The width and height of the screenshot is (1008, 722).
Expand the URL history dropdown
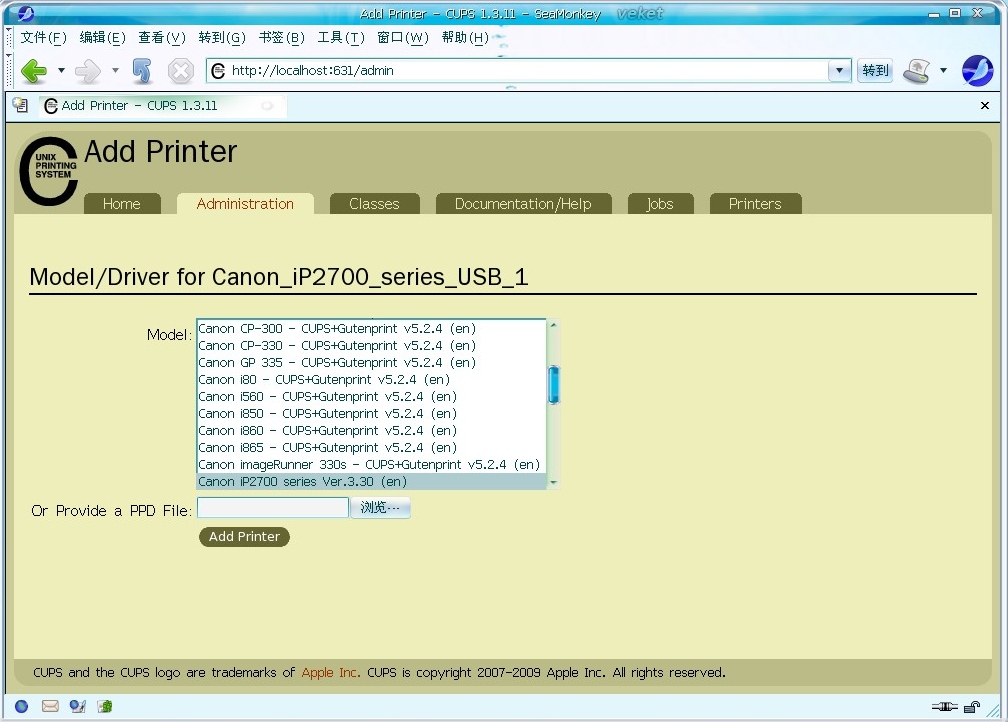point(839,70)
